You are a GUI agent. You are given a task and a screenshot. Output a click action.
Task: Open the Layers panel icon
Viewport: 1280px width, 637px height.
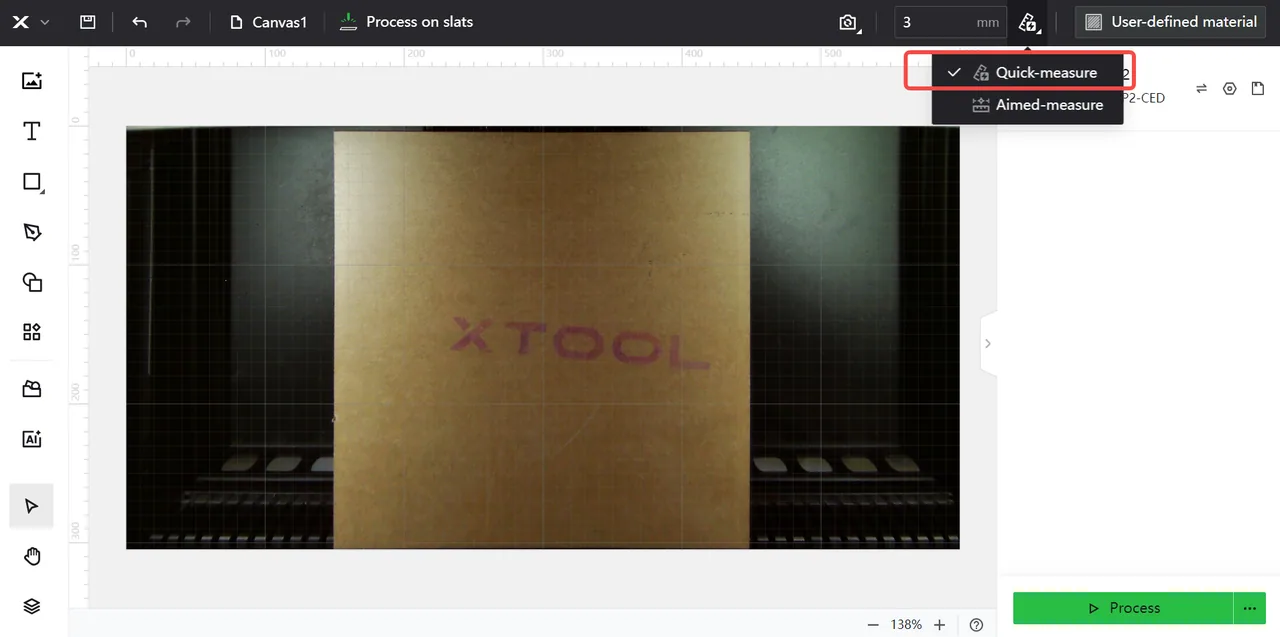click(32, 606)
